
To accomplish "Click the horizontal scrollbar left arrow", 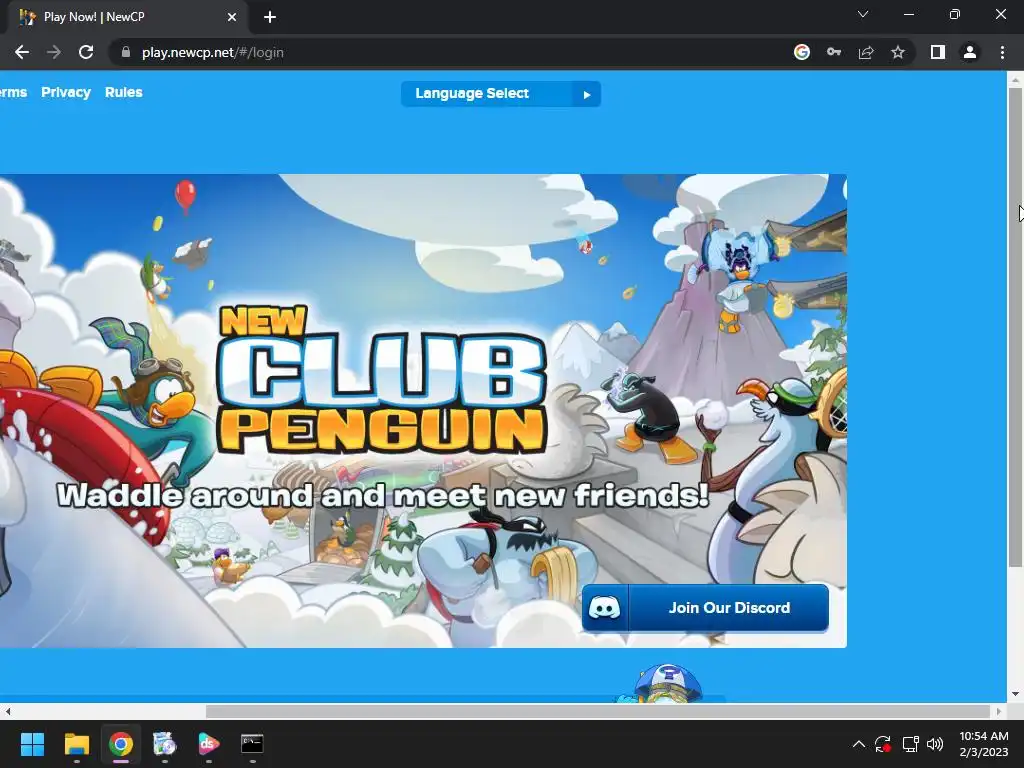I will coord(7,711).
